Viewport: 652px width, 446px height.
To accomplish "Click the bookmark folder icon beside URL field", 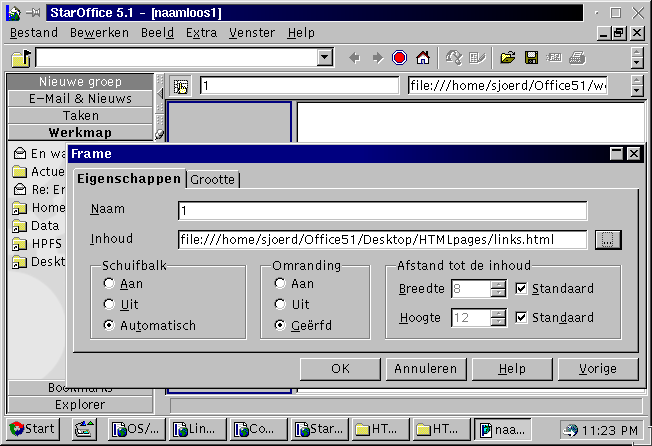I will tap(21, 58).
